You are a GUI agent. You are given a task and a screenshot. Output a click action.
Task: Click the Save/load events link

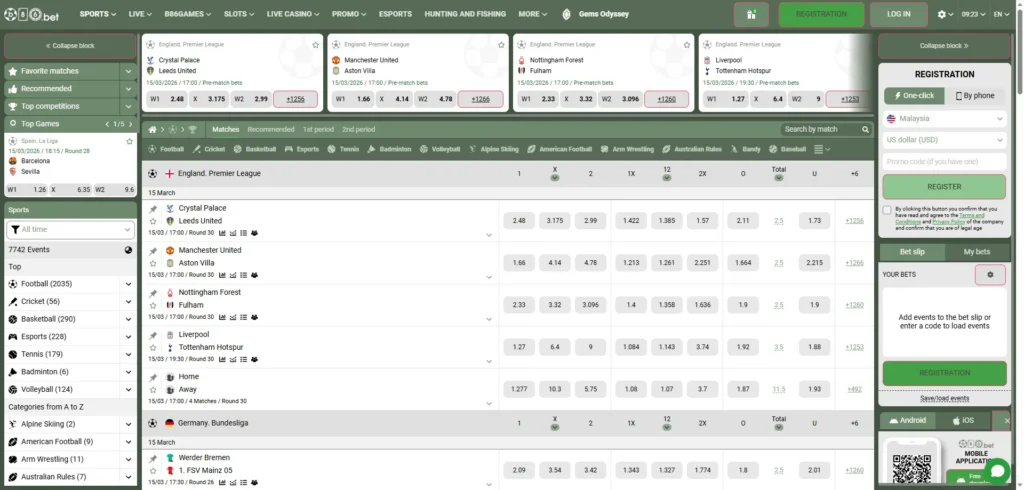pyautogui.click(x=944, y=398)
